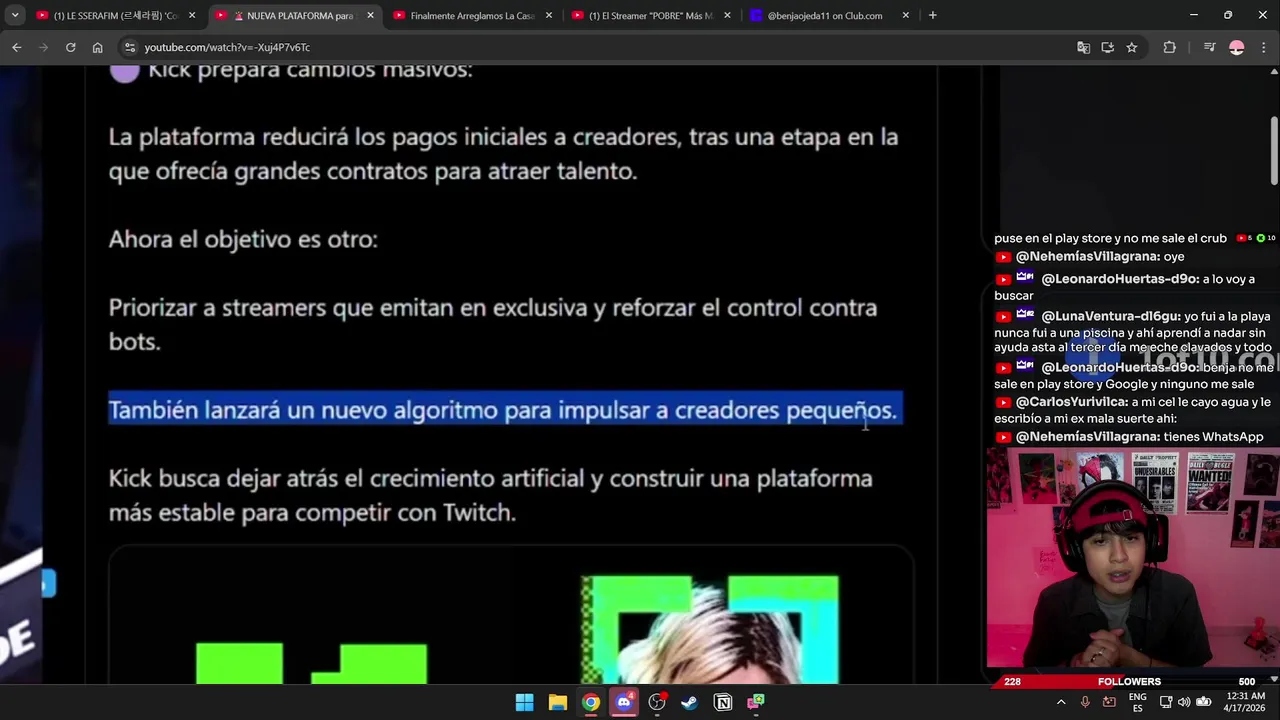The height and width of the screenshot is (720, 1280).
Task: Open Notion from the taskbar
Action: (722, 702)
